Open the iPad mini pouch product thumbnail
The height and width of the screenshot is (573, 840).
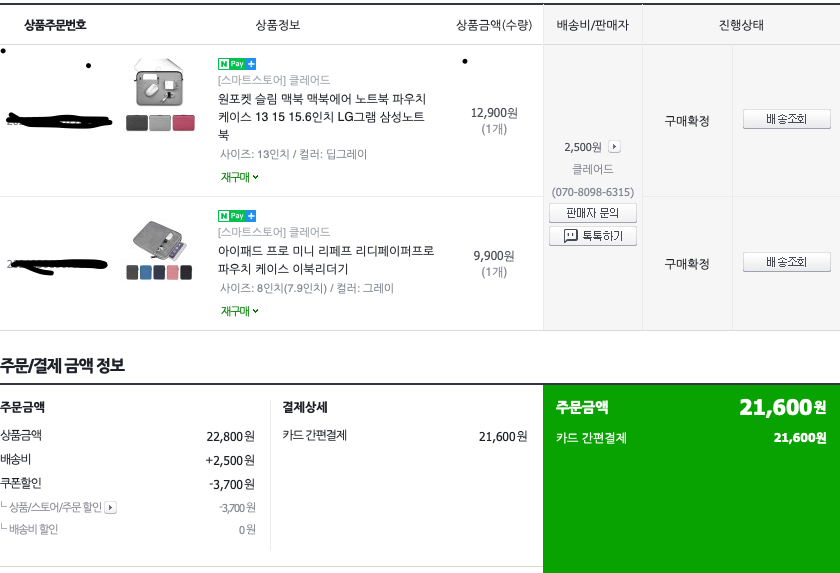coord(159,250)
